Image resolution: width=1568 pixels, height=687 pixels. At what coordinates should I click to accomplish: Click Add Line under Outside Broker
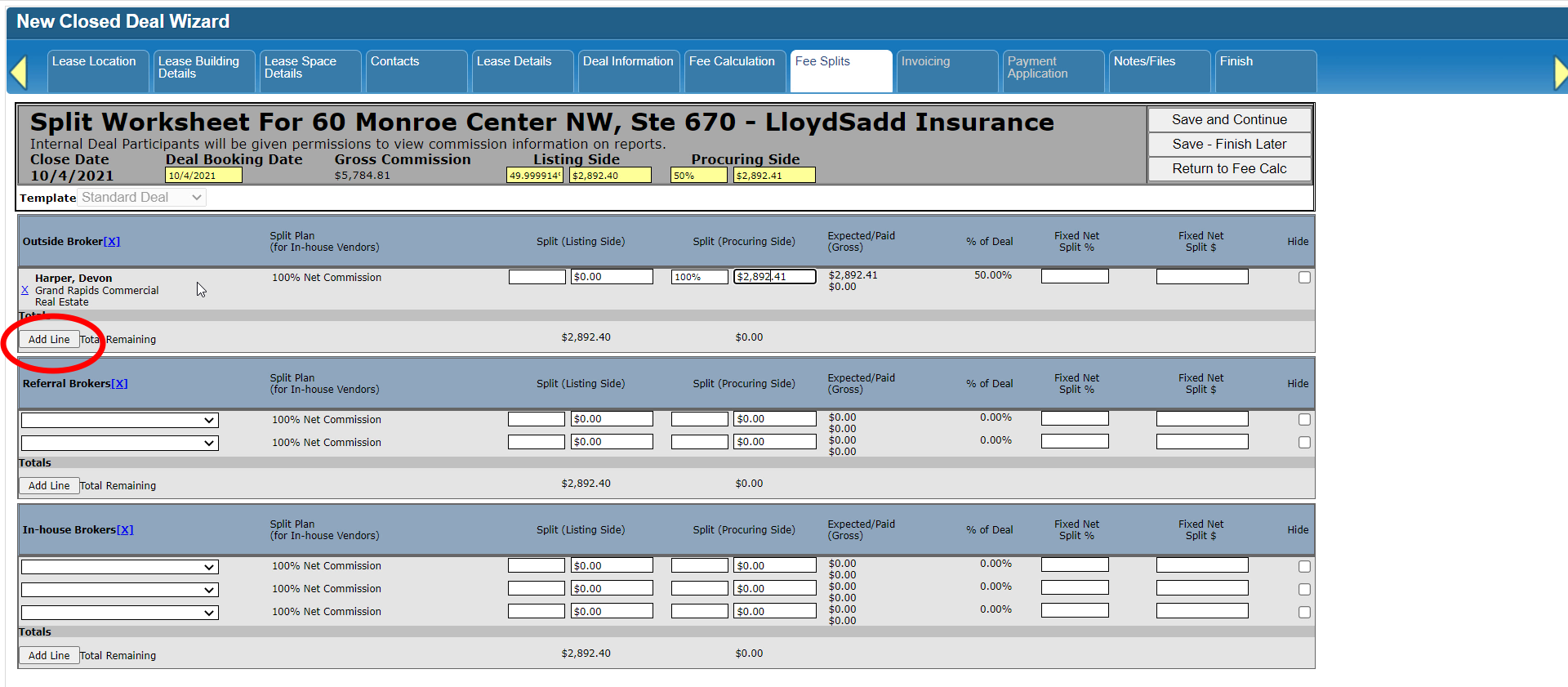(49, 340)
